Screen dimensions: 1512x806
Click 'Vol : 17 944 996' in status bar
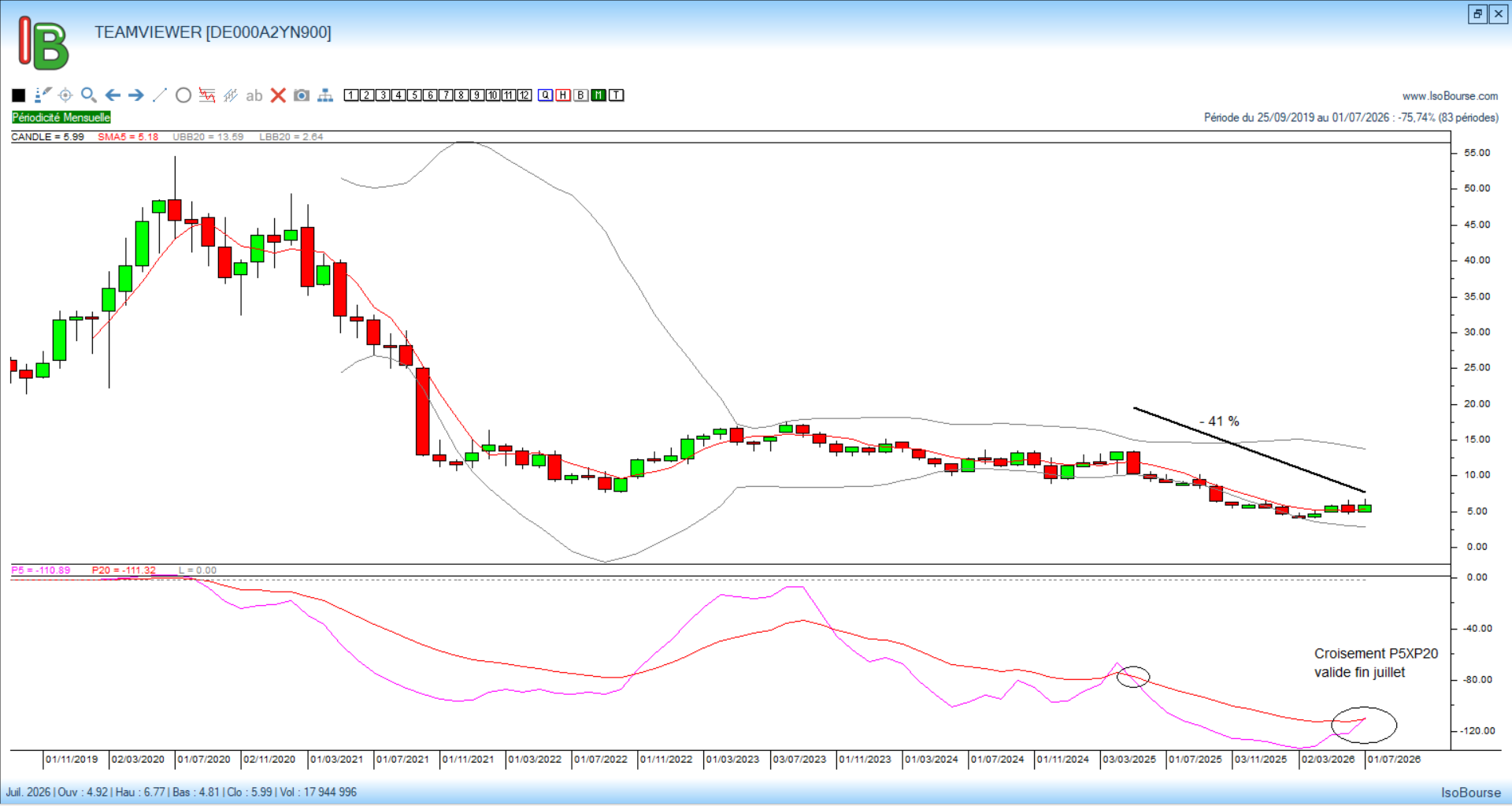[317, 793]
